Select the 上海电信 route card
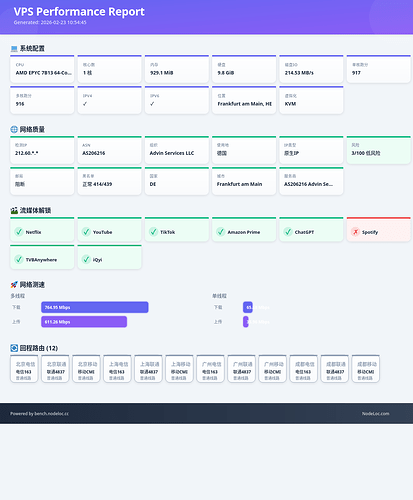This screenshot has height=500, width=413. 117,369
